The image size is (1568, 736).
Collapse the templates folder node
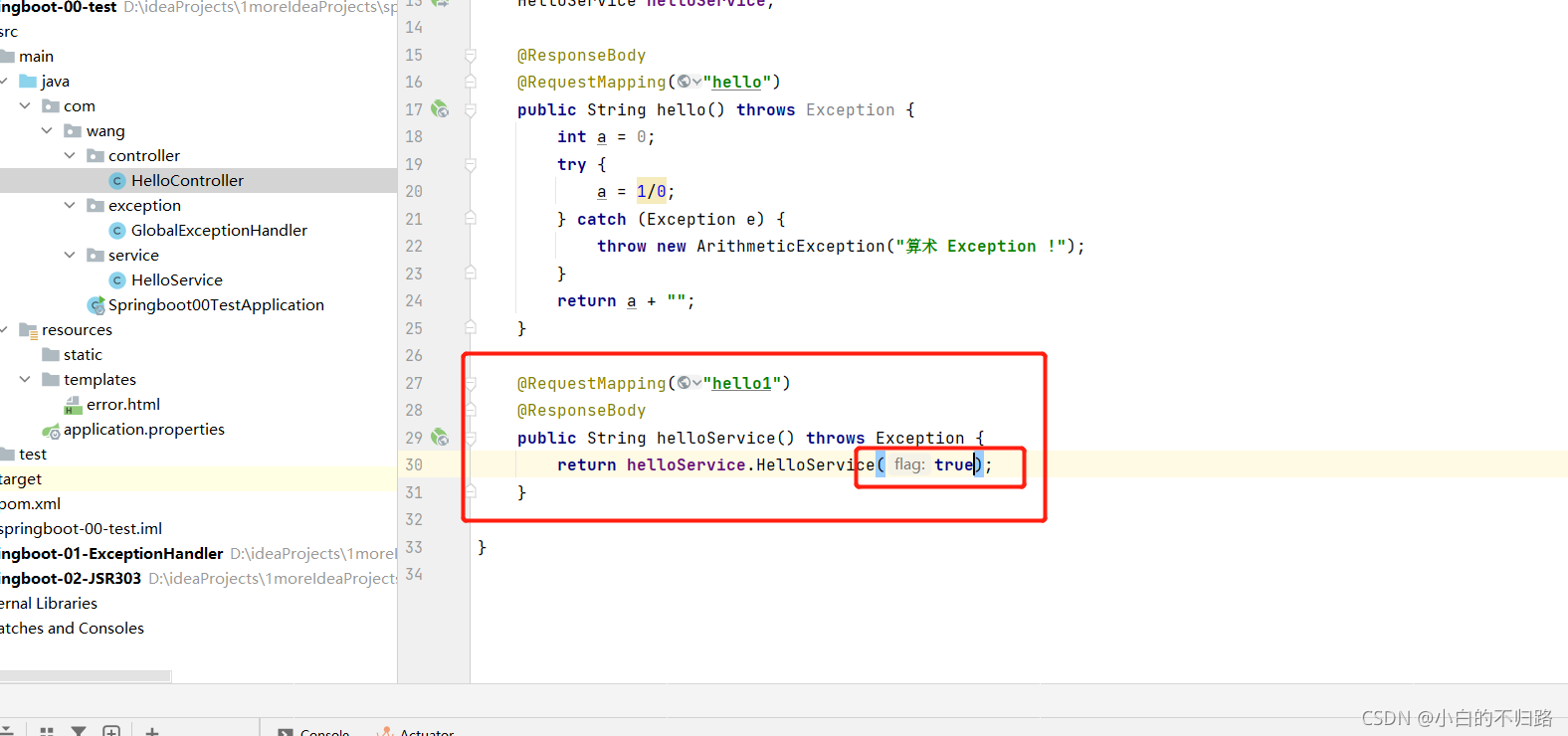(25, 379)
